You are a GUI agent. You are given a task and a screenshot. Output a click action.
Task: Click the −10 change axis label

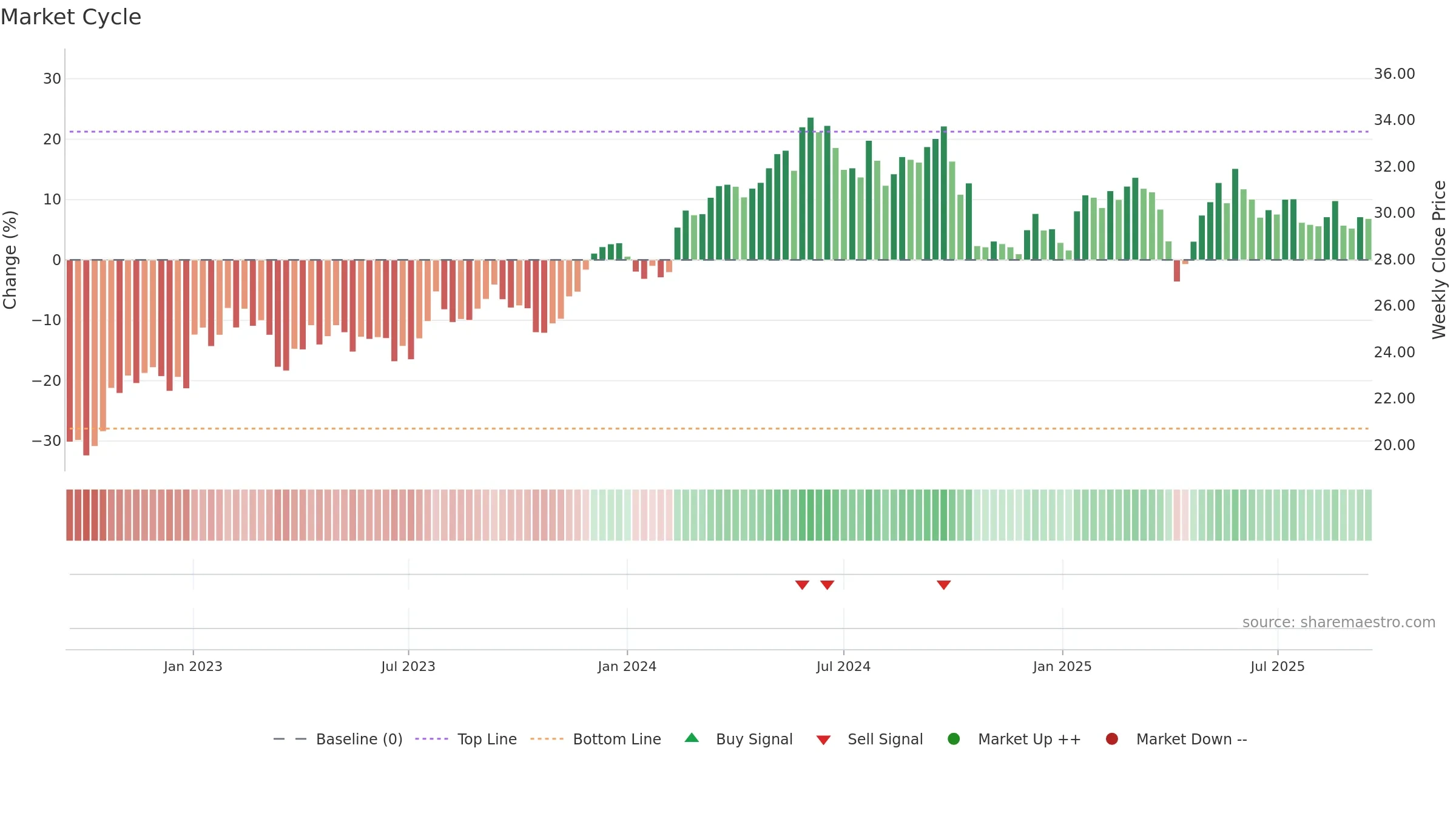47,320
